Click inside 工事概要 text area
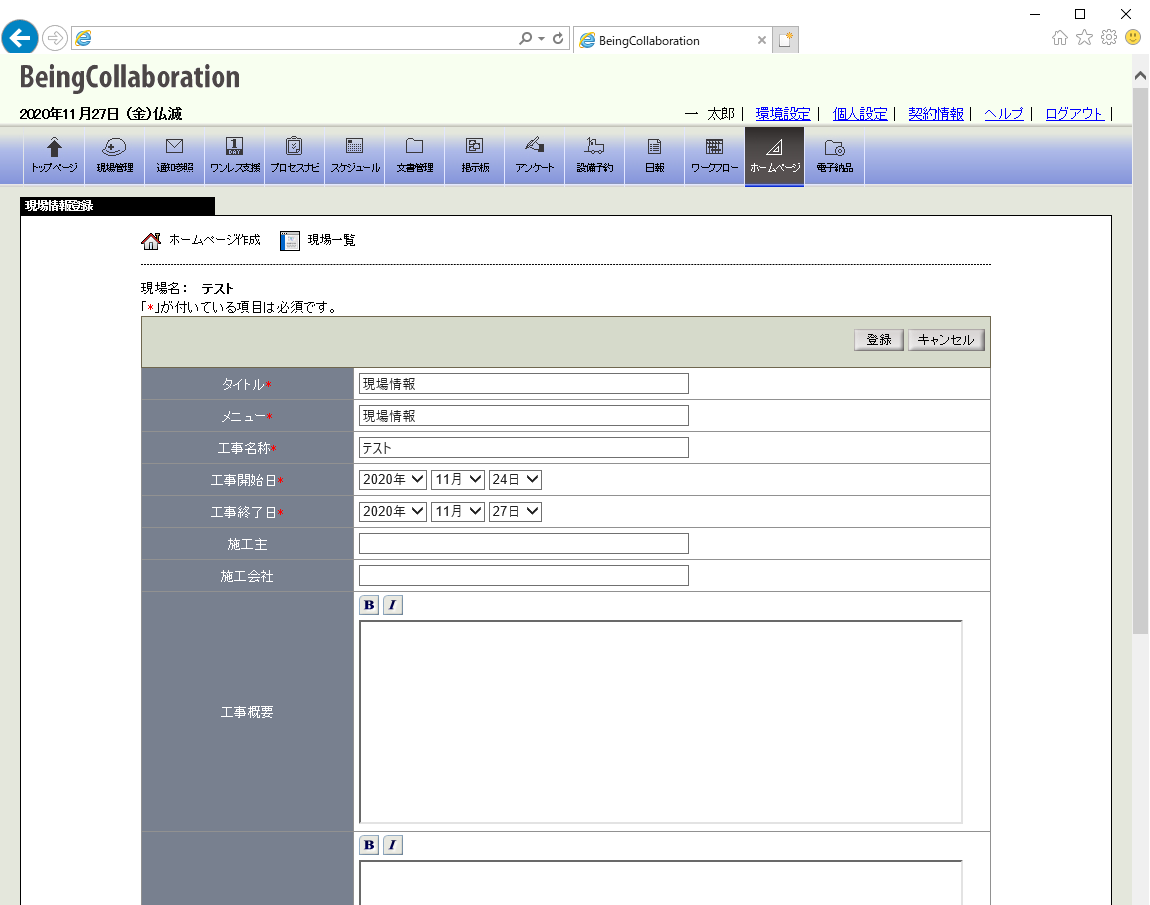Viewport: 1150px width, 905px height. point(661,722)
